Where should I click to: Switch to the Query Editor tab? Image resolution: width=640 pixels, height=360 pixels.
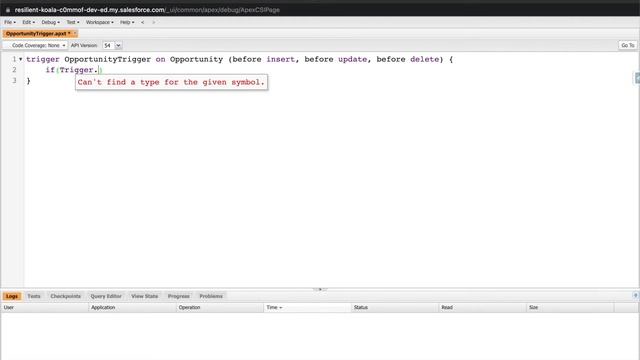click(106, 296)
